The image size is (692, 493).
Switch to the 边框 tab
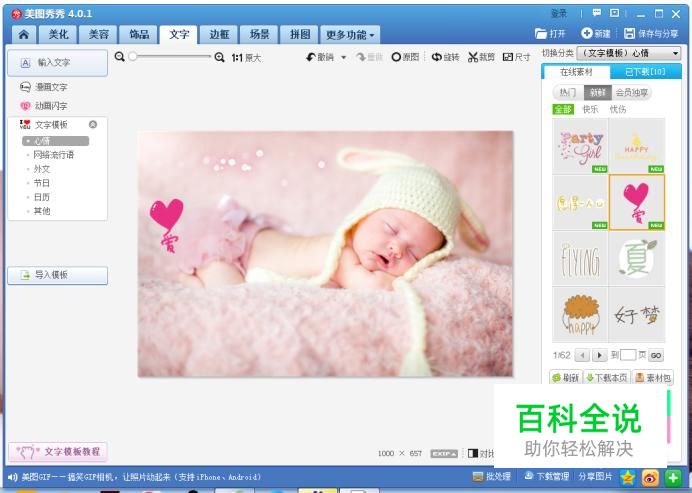click(219, 34)
